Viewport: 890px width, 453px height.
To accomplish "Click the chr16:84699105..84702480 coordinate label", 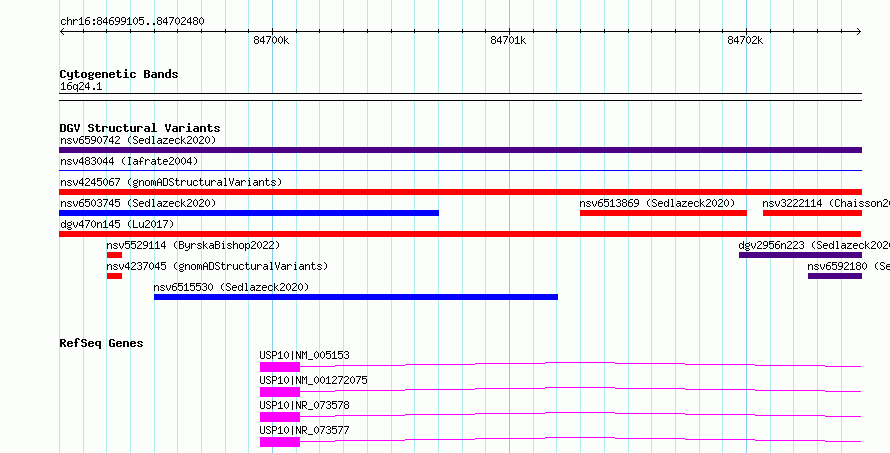I will 132,21.
